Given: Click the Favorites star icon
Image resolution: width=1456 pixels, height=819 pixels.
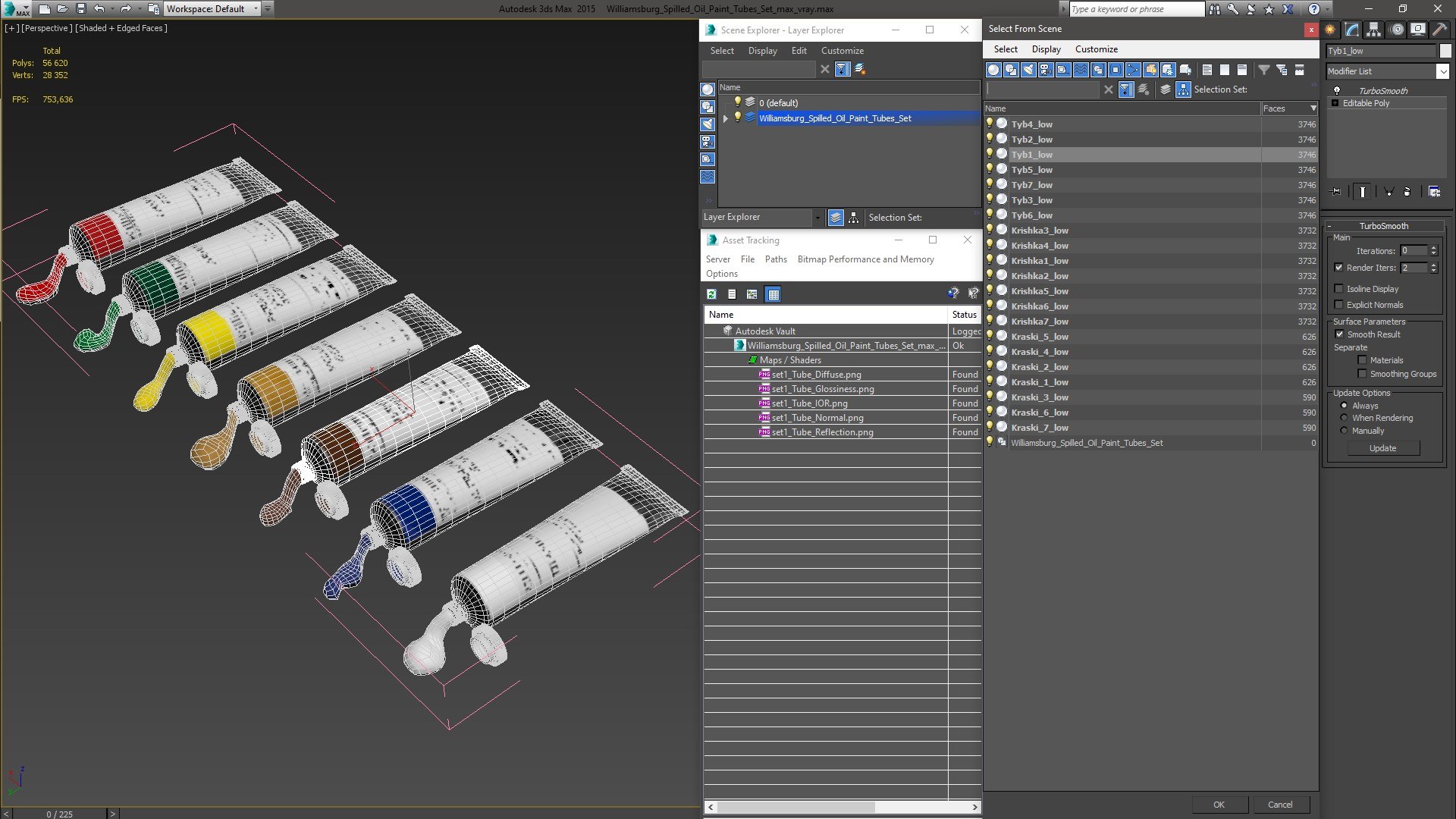Looking at the screenshot, I should 1269,9.
